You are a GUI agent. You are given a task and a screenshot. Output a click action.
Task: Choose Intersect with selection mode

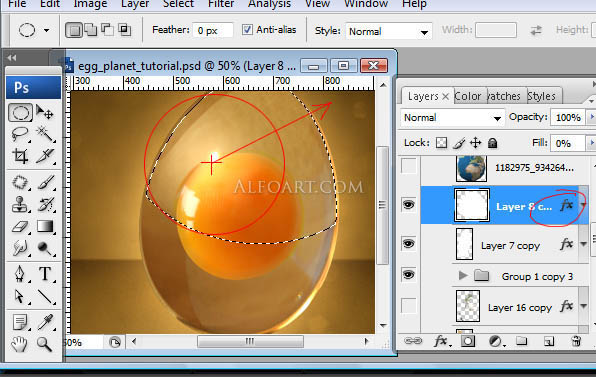tap(124, 30)
